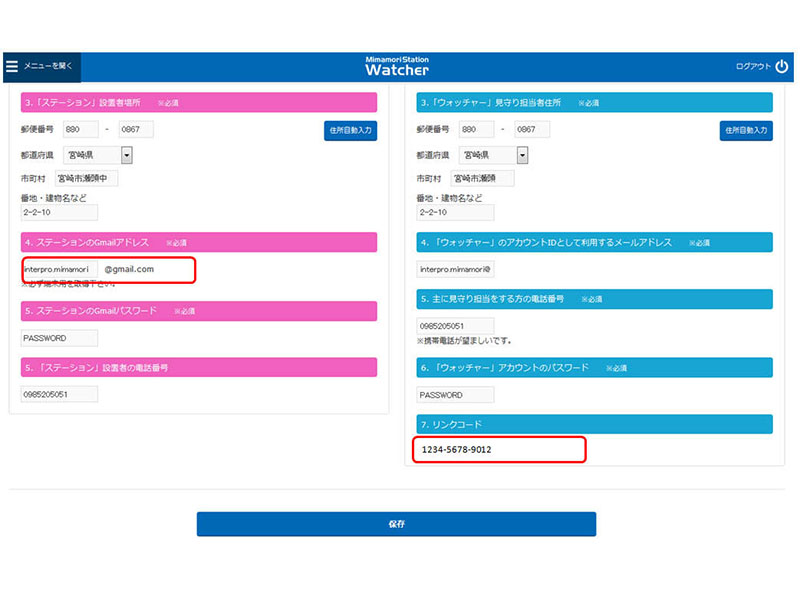Focus the station Gmail password field
The image size is (800, 600).
(59, 338)
